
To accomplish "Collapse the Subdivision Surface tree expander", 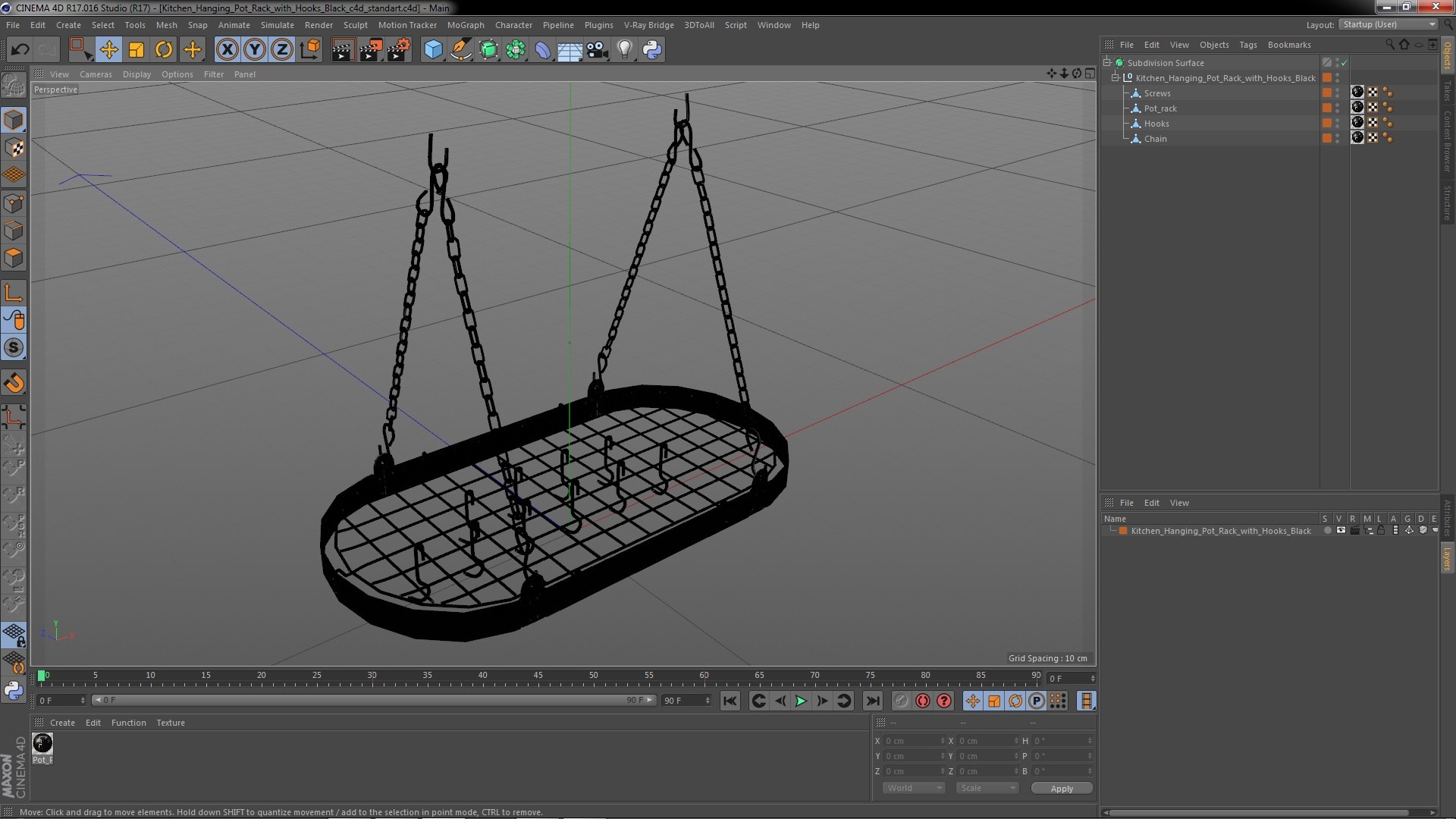I will (x=1107, y=63).
